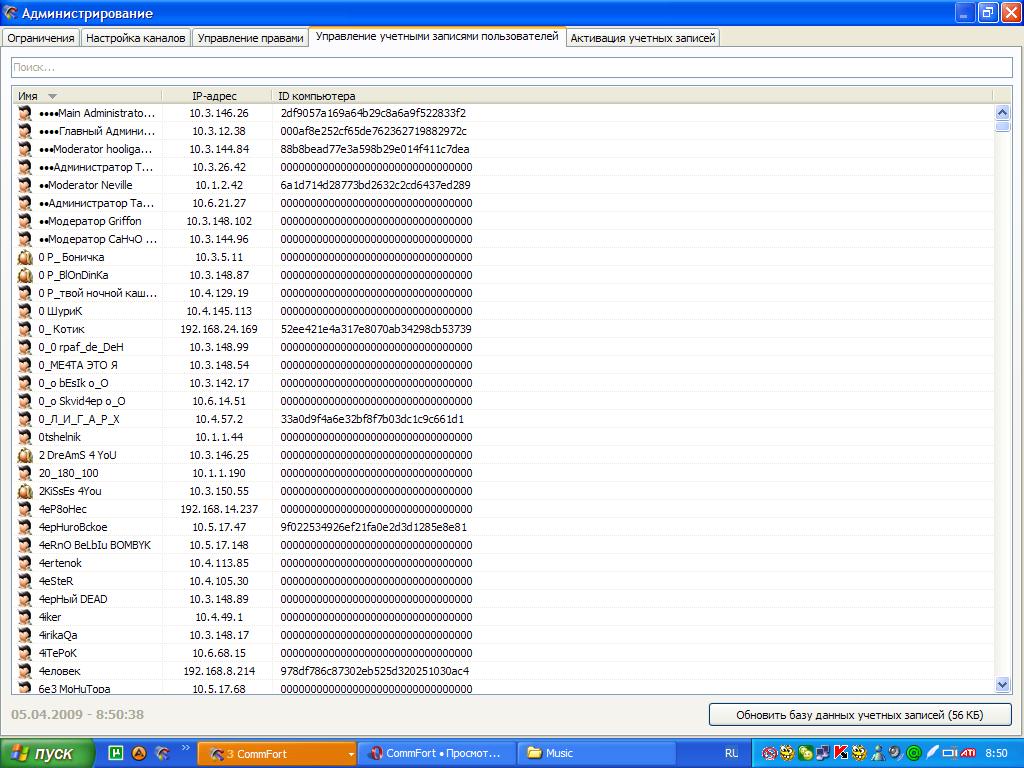
Task: Click the icon beside ••Moderator Neville
Action: 26,185
